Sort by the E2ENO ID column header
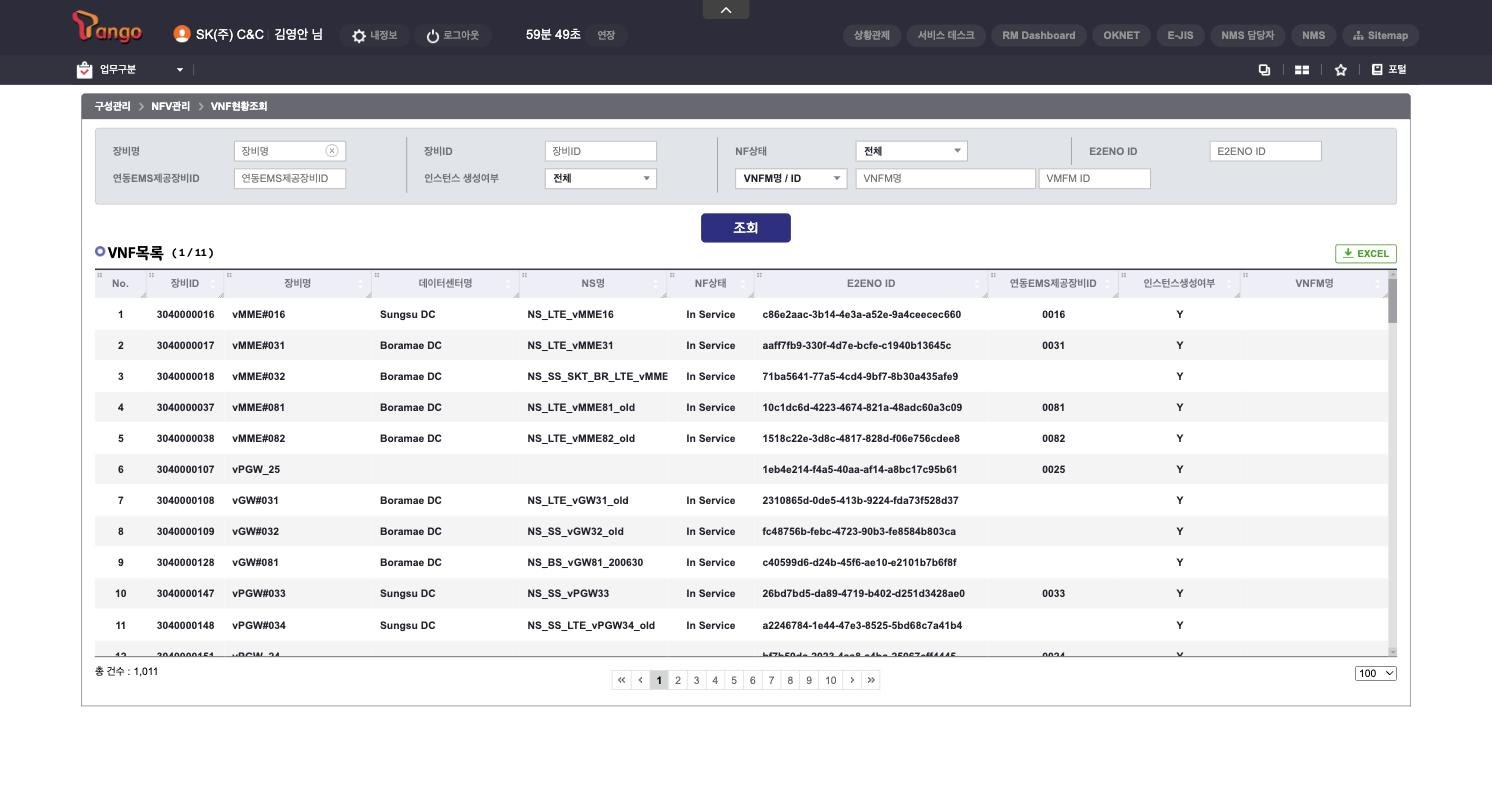This screenshot has height=812, width=1492. click(871, 284)
